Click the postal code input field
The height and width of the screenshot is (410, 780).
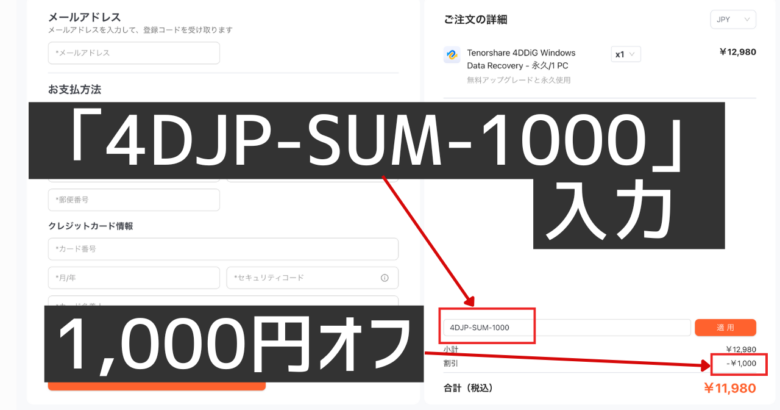134,200
